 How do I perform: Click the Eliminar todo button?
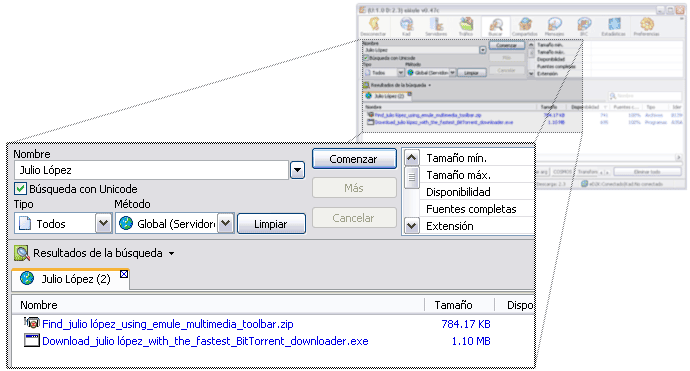click(x=647, y=172)
